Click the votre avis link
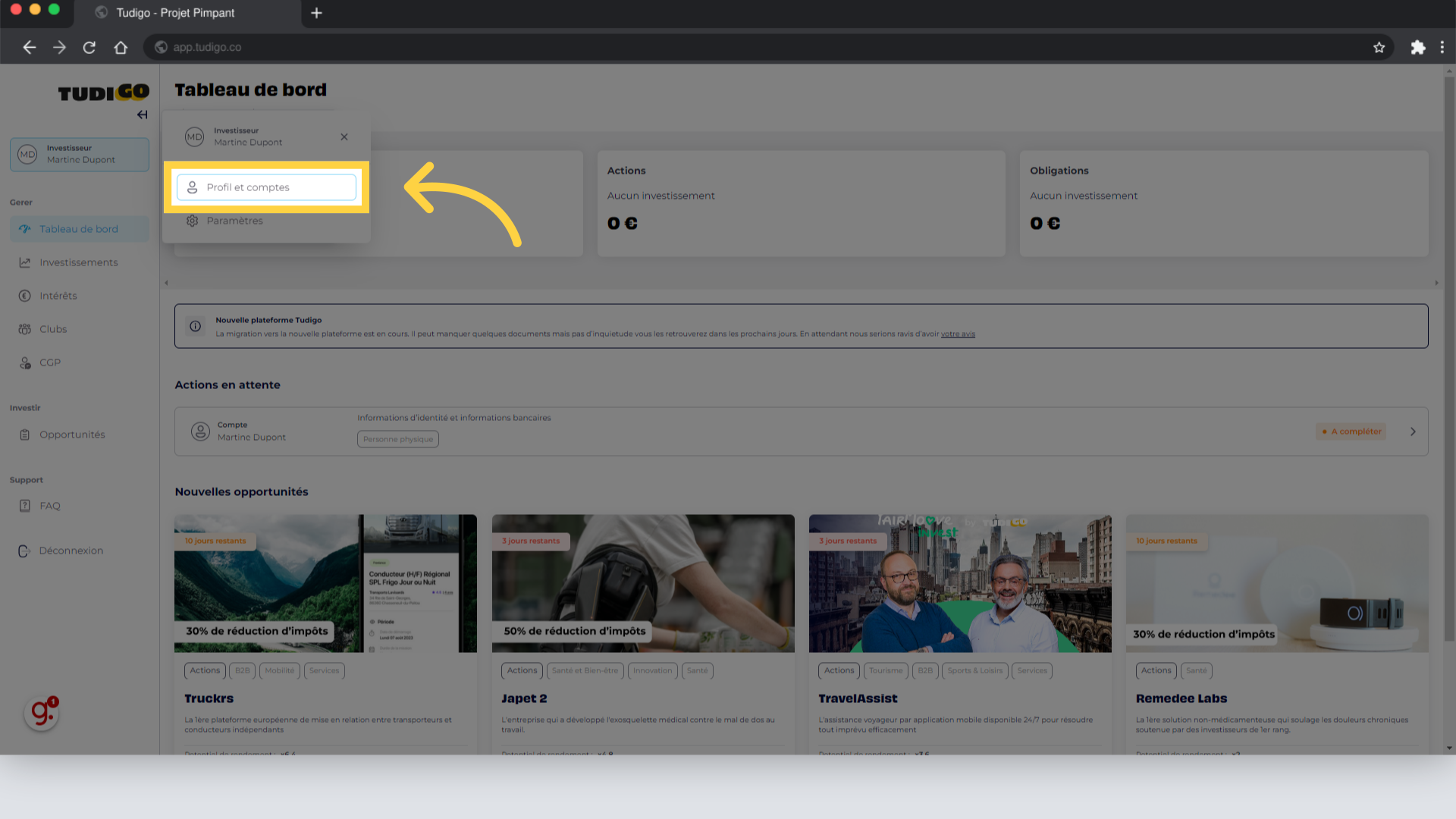This screenshot has width=1456, height=819. pos(958,334)
